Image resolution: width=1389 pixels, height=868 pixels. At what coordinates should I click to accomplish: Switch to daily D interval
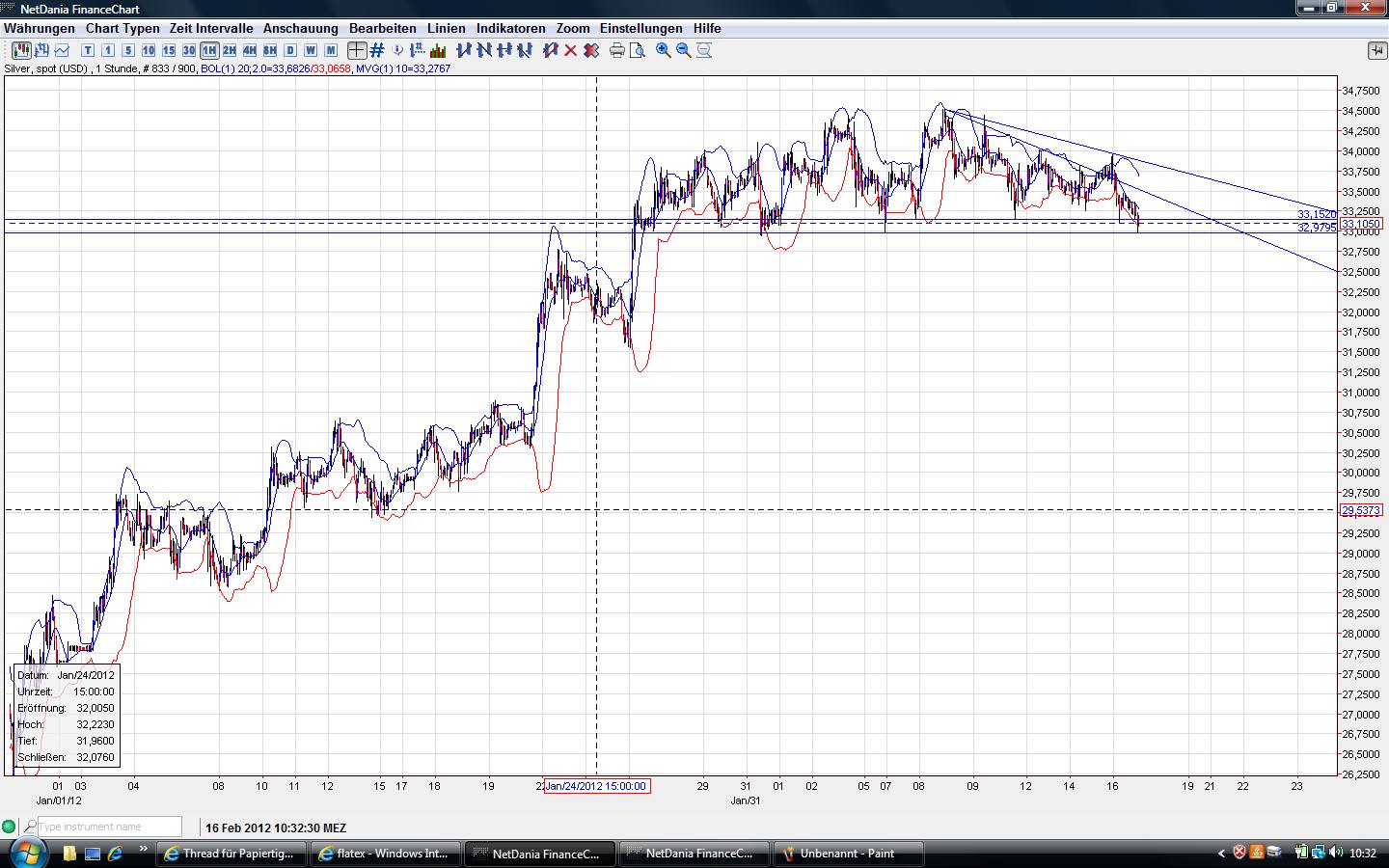[x=290, y=50]
